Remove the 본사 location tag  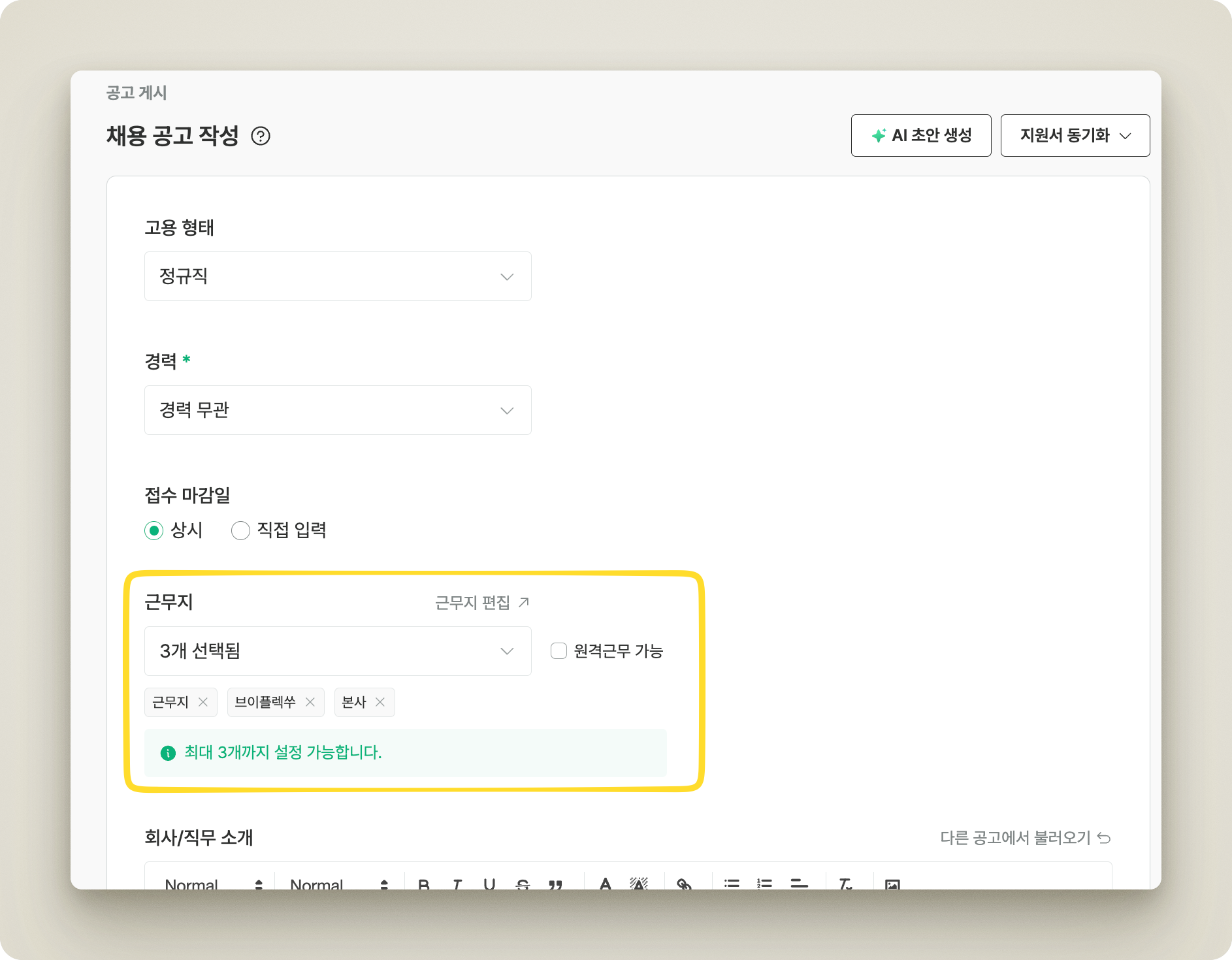(380, 702)
